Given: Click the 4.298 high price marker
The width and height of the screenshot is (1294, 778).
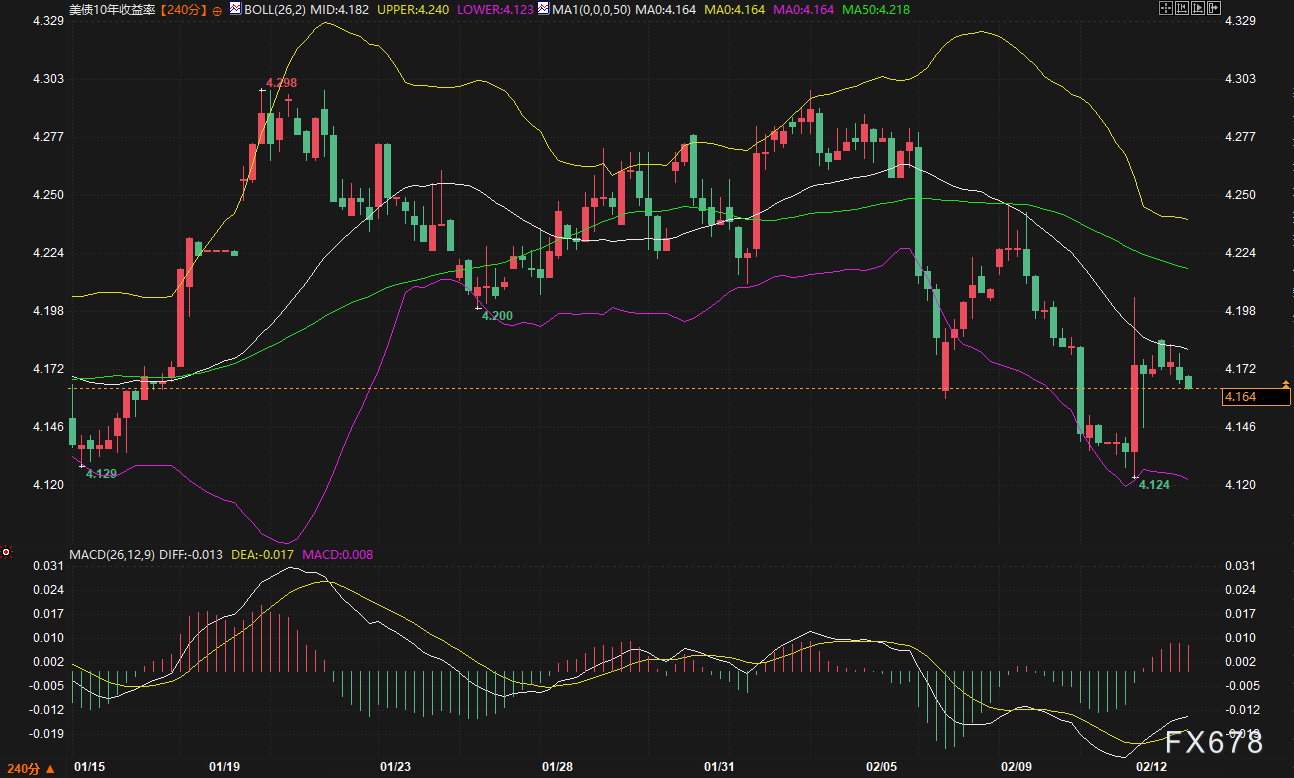Looking at the screenshot, I should tap(281, 83).
